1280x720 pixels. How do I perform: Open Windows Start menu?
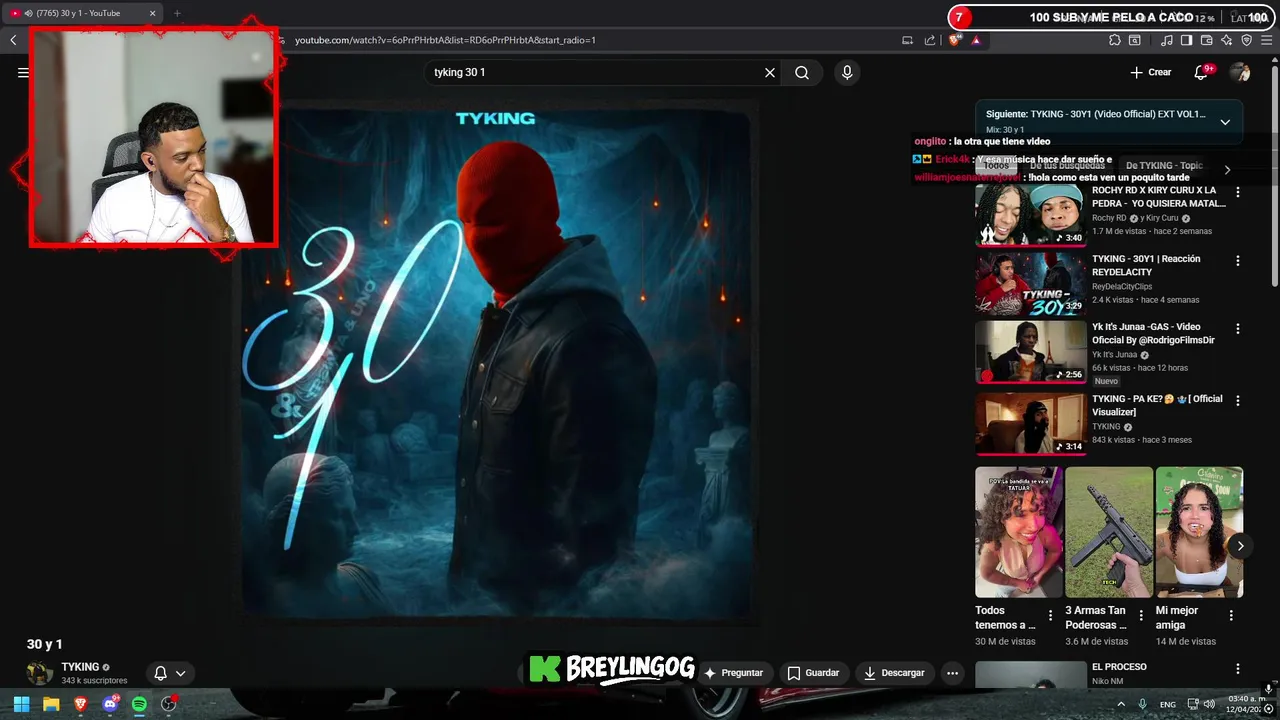(x=21, y=704)
